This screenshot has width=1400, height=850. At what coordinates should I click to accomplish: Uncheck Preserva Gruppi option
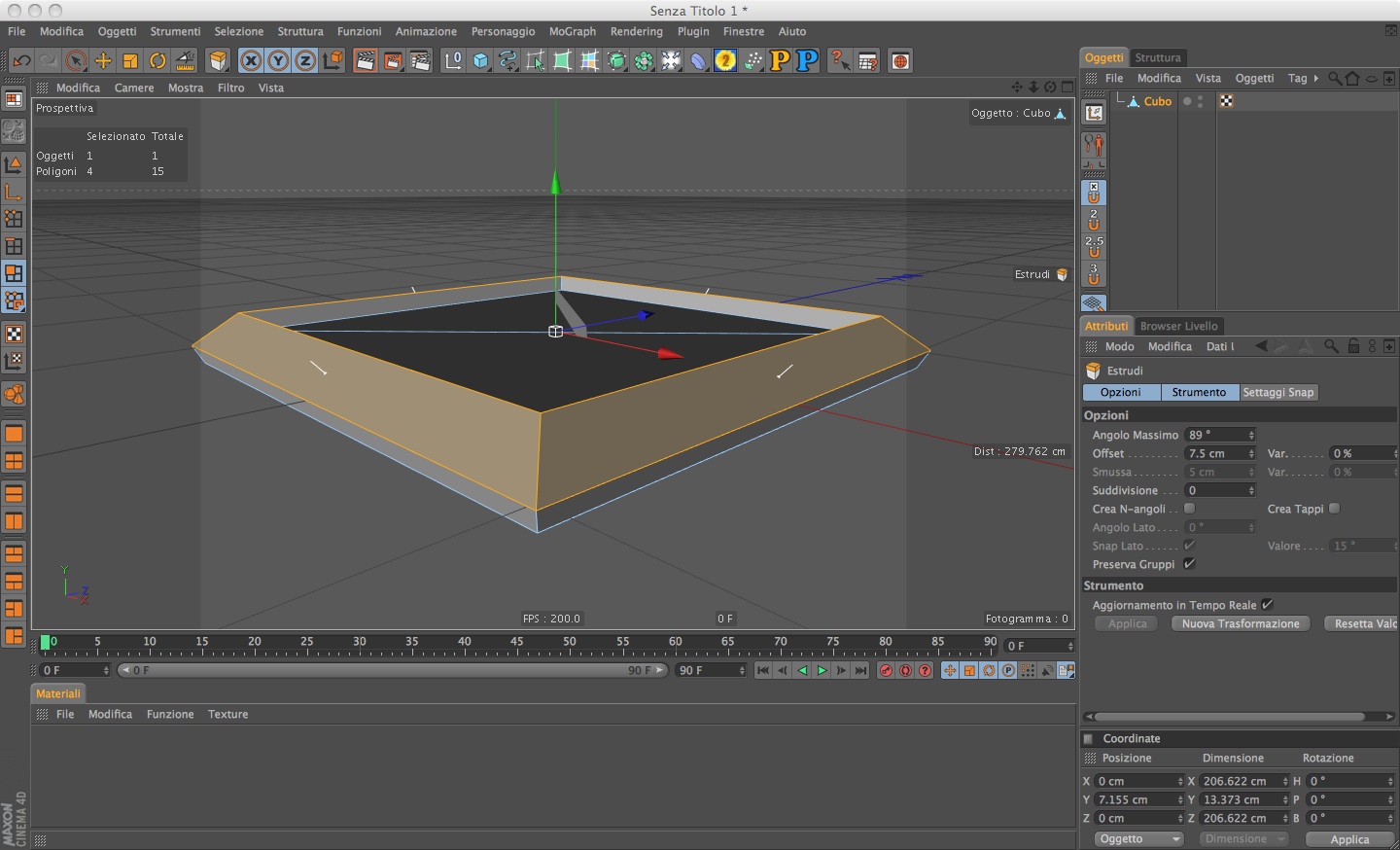pos(1189,564)
